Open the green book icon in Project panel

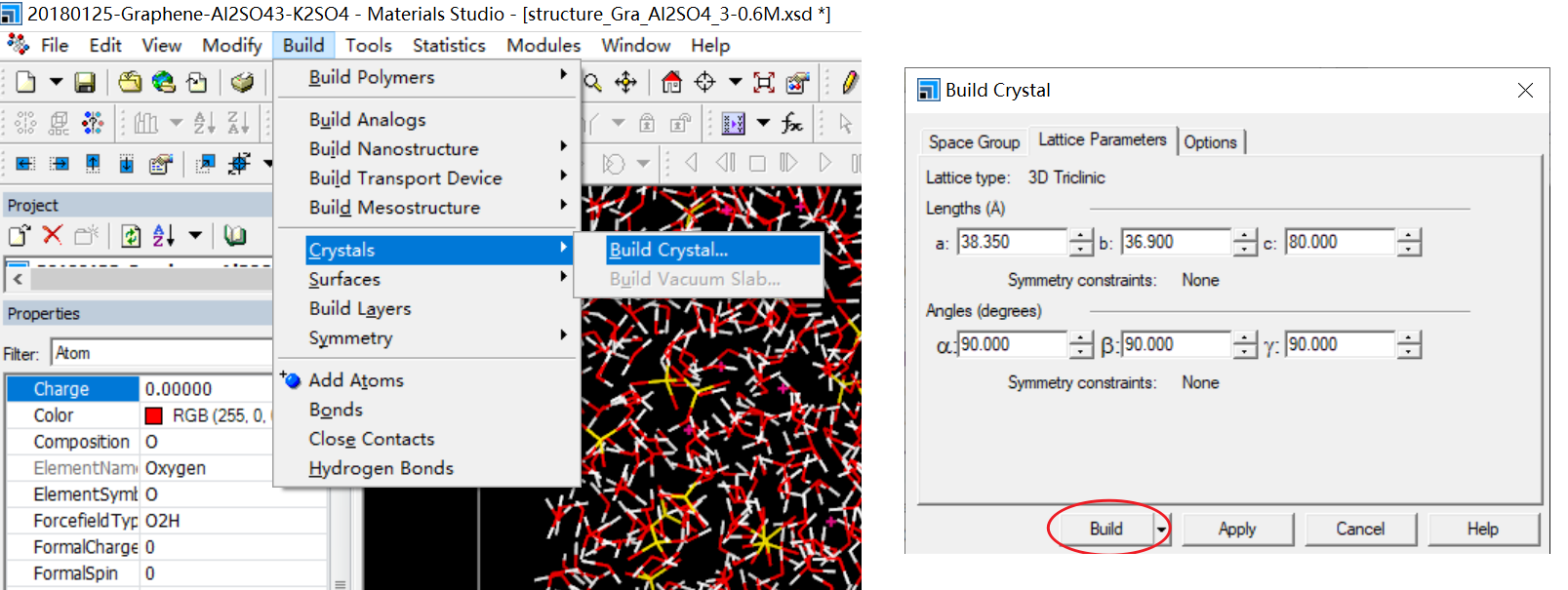click(x=234, y=235)
